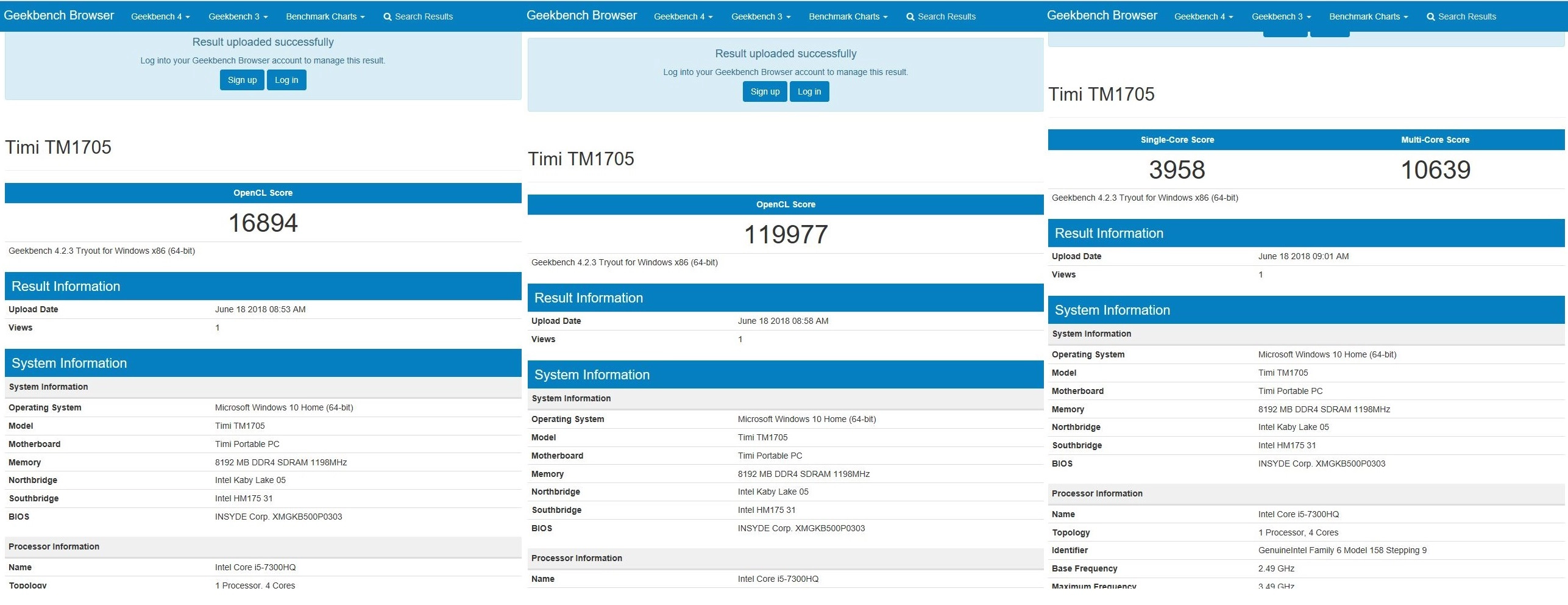Click 1 Processor, 4 Cores on Single-Core page
The width and height of the screenshot is (1568, 605).
point(1299,532)
